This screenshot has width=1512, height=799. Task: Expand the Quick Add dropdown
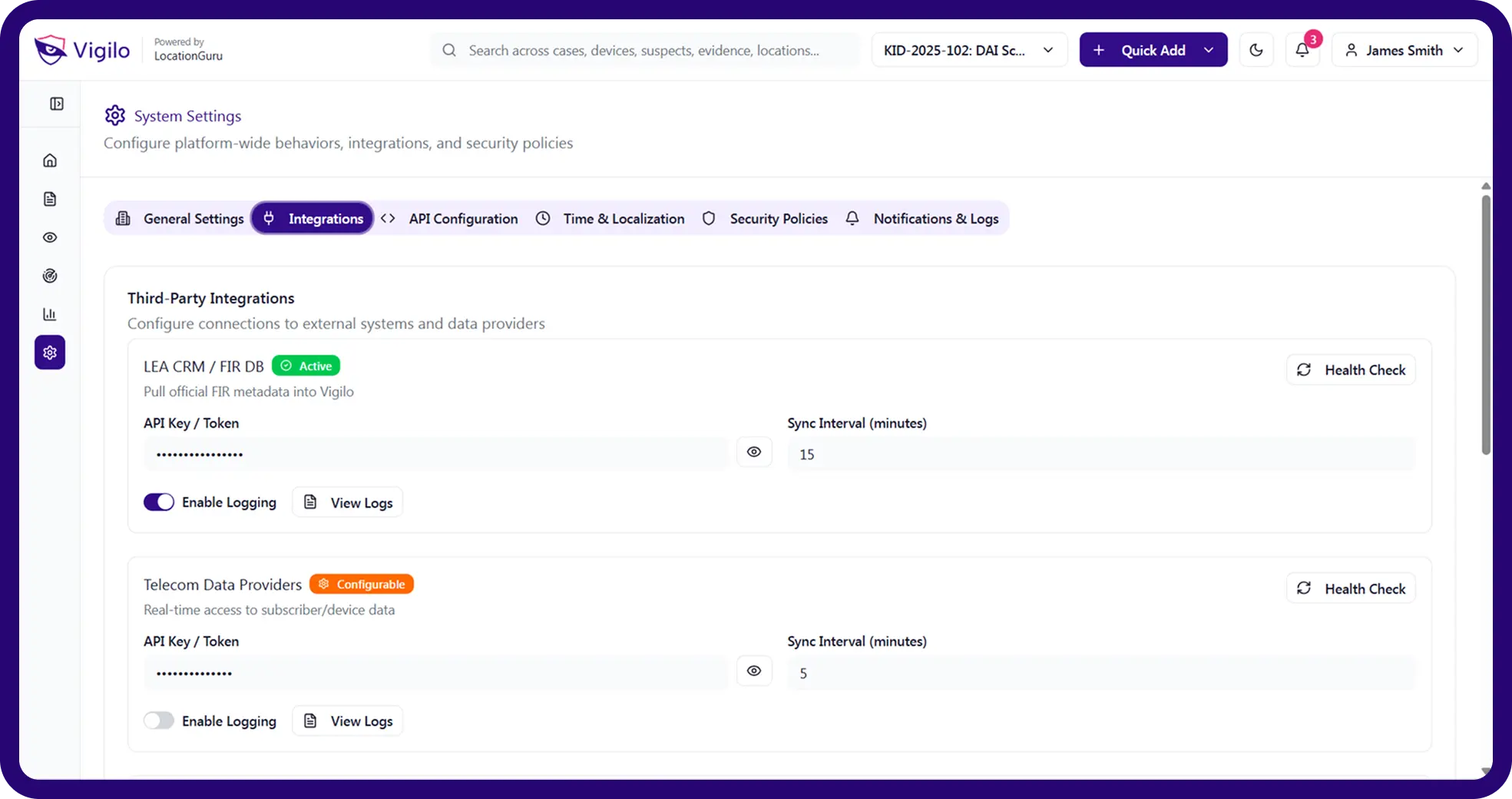pos(1209,50)
